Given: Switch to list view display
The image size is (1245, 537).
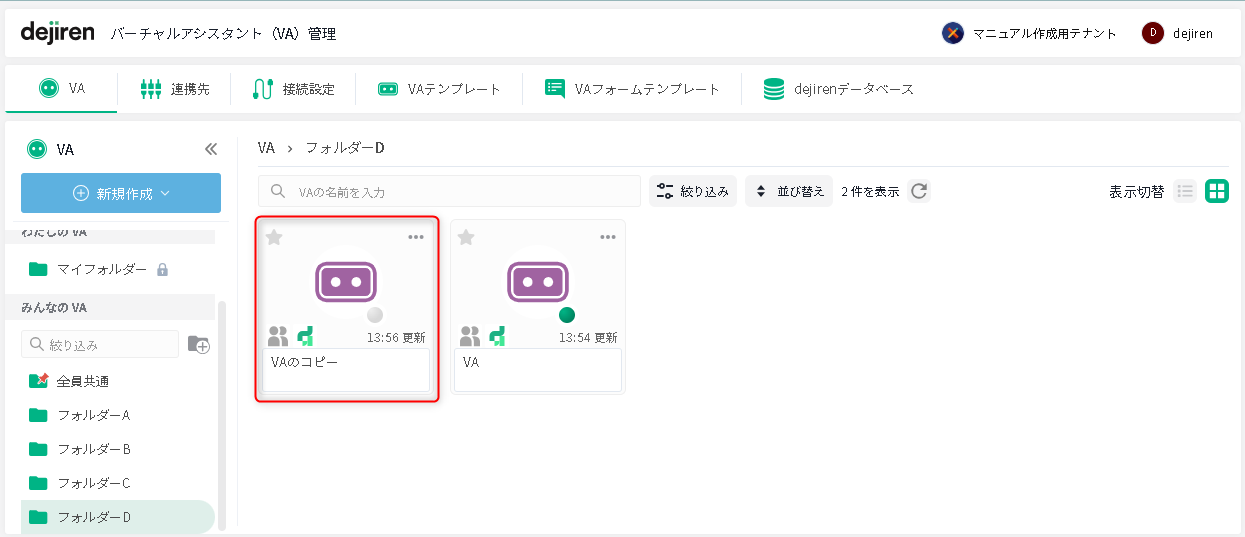Looking at the screenshot, I should point(1185,191).
